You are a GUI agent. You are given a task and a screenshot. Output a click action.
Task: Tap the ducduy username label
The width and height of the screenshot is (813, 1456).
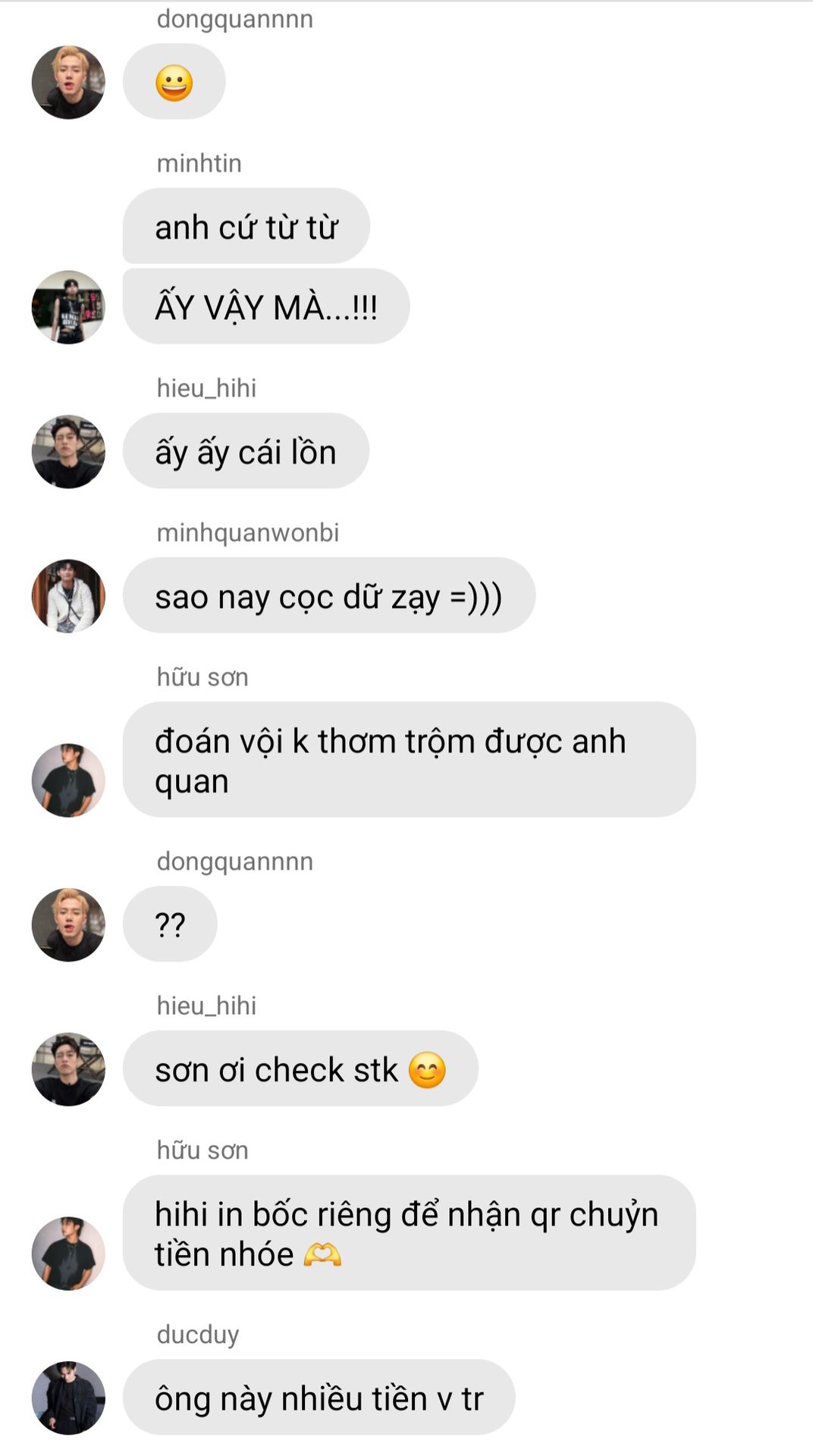pyautogui.click(x=198, y=1334)
